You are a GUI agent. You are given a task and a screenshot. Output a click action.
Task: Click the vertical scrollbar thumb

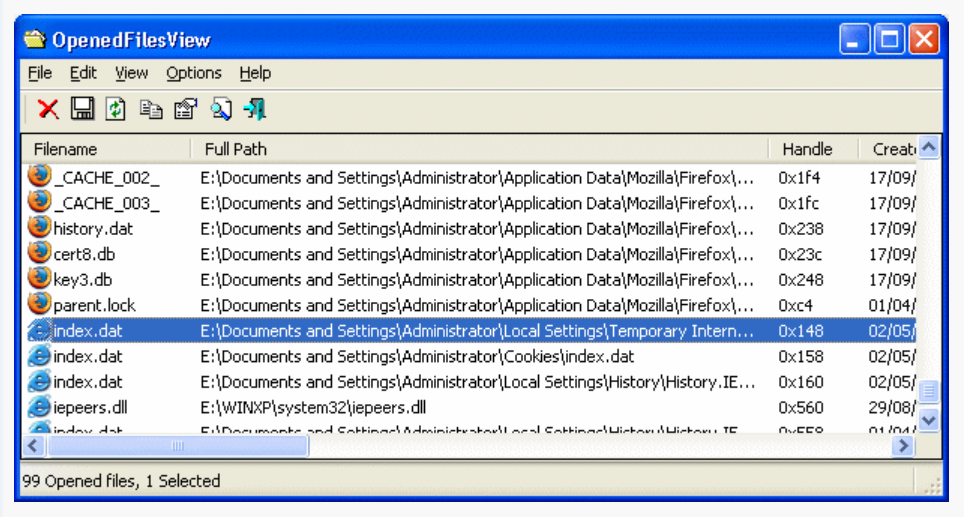(x=929, y=390)
